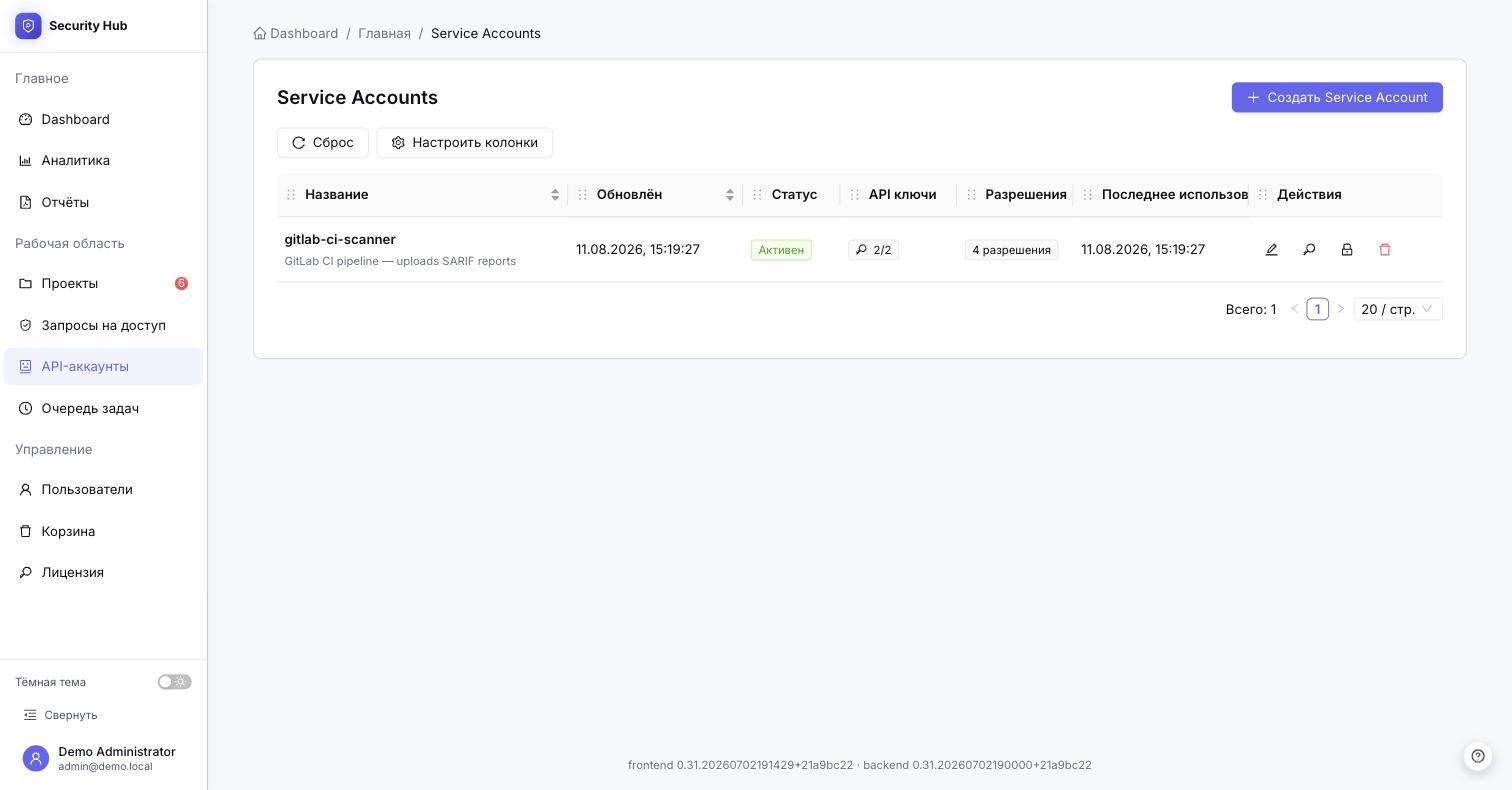Click the Создать Service Account button

pos(1337,97)
